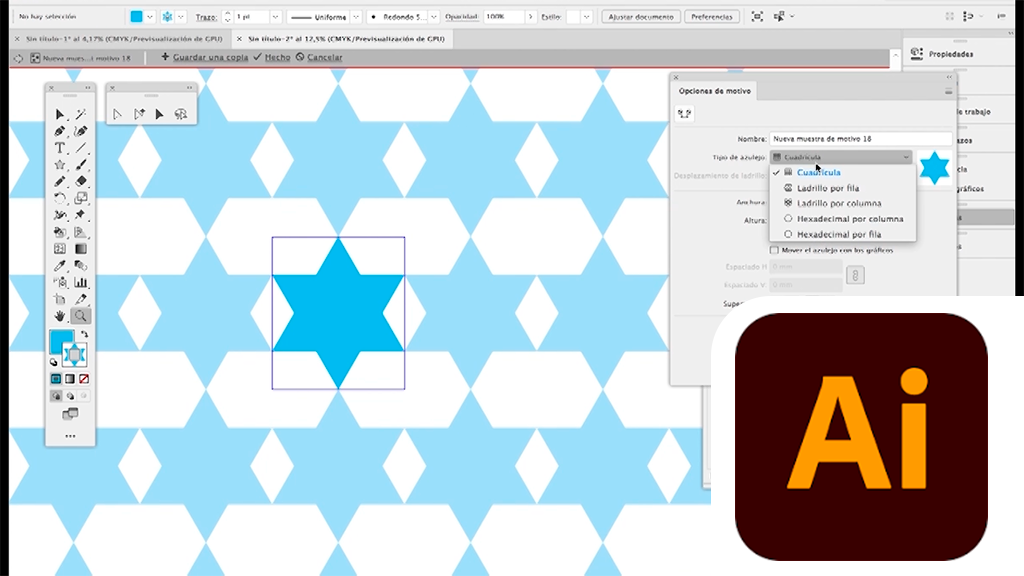Expand the stroke weight dropdown

pyautogui.click(x=275, y=17)
